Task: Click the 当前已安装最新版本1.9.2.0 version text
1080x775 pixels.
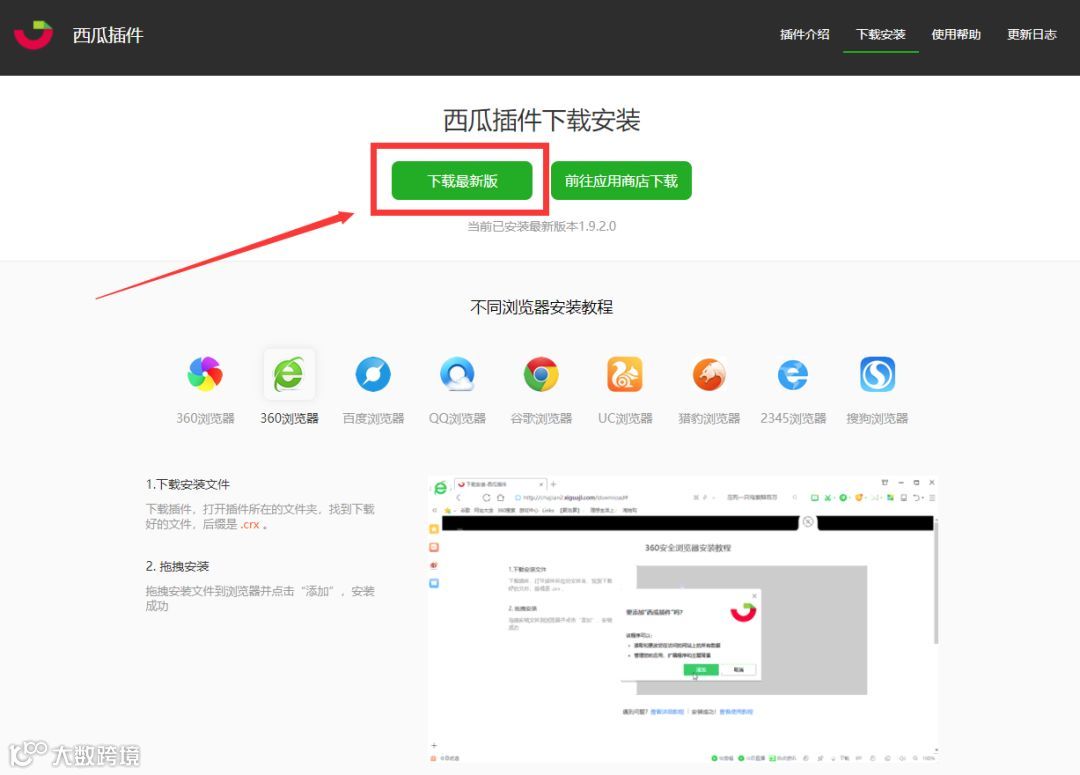Action: 541,226
